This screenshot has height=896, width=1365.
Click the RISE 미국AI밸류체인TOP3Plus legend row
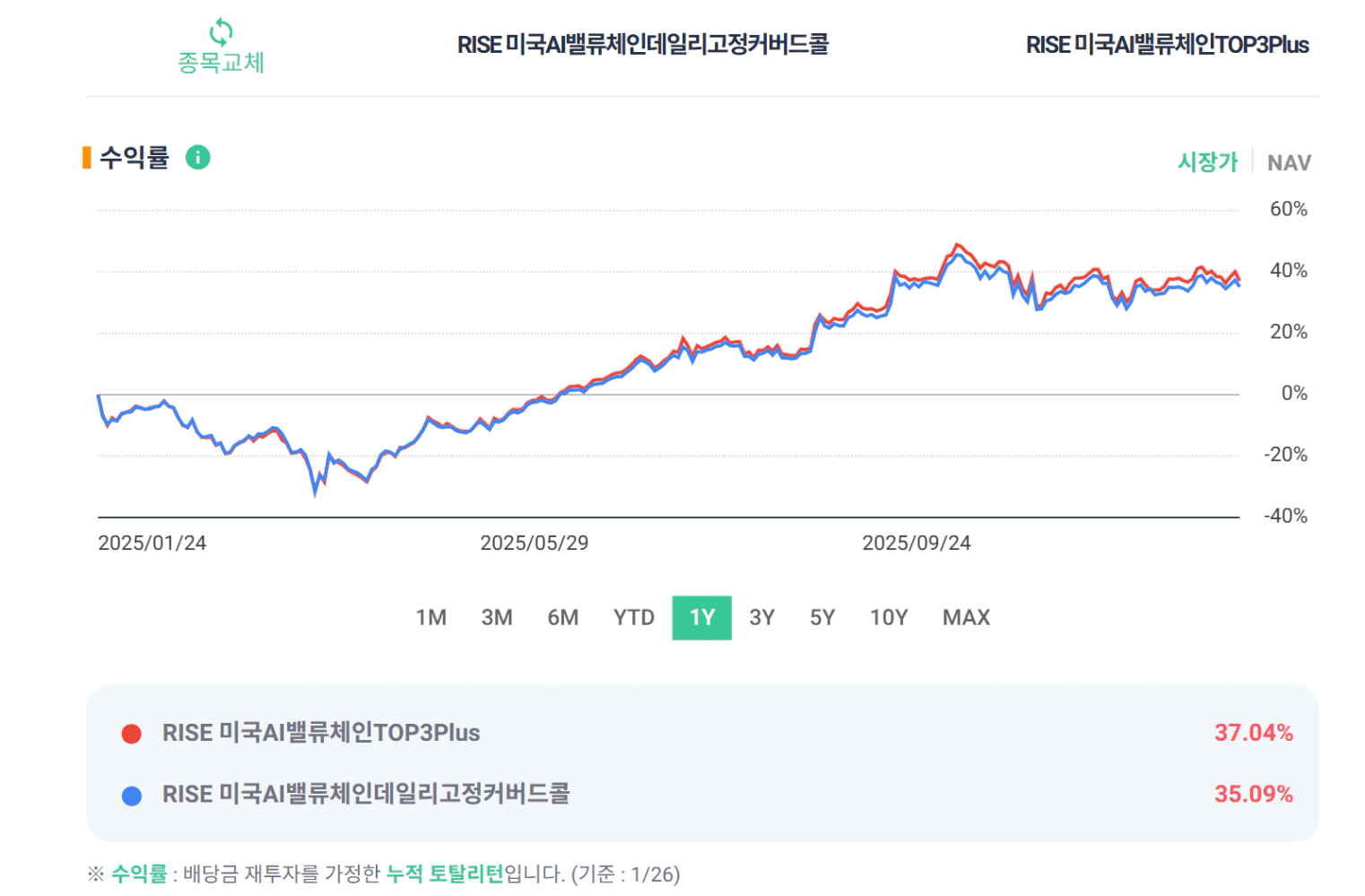tap(321, 734)
